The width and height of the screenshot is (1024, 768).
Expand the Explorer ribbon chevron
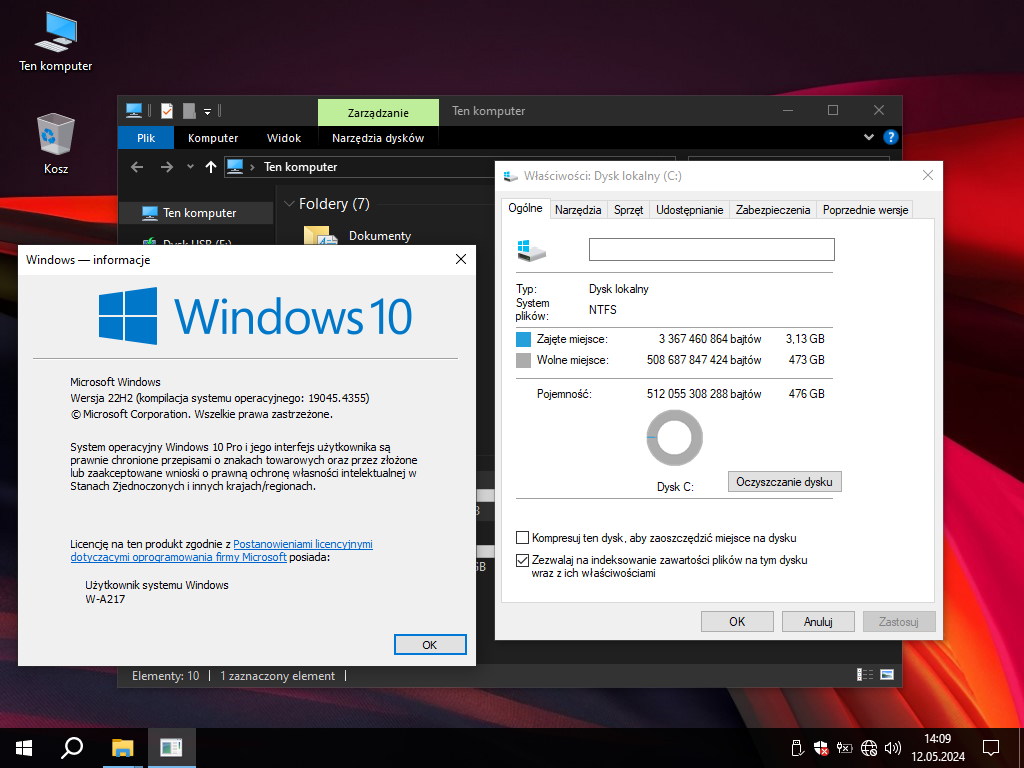868,138
